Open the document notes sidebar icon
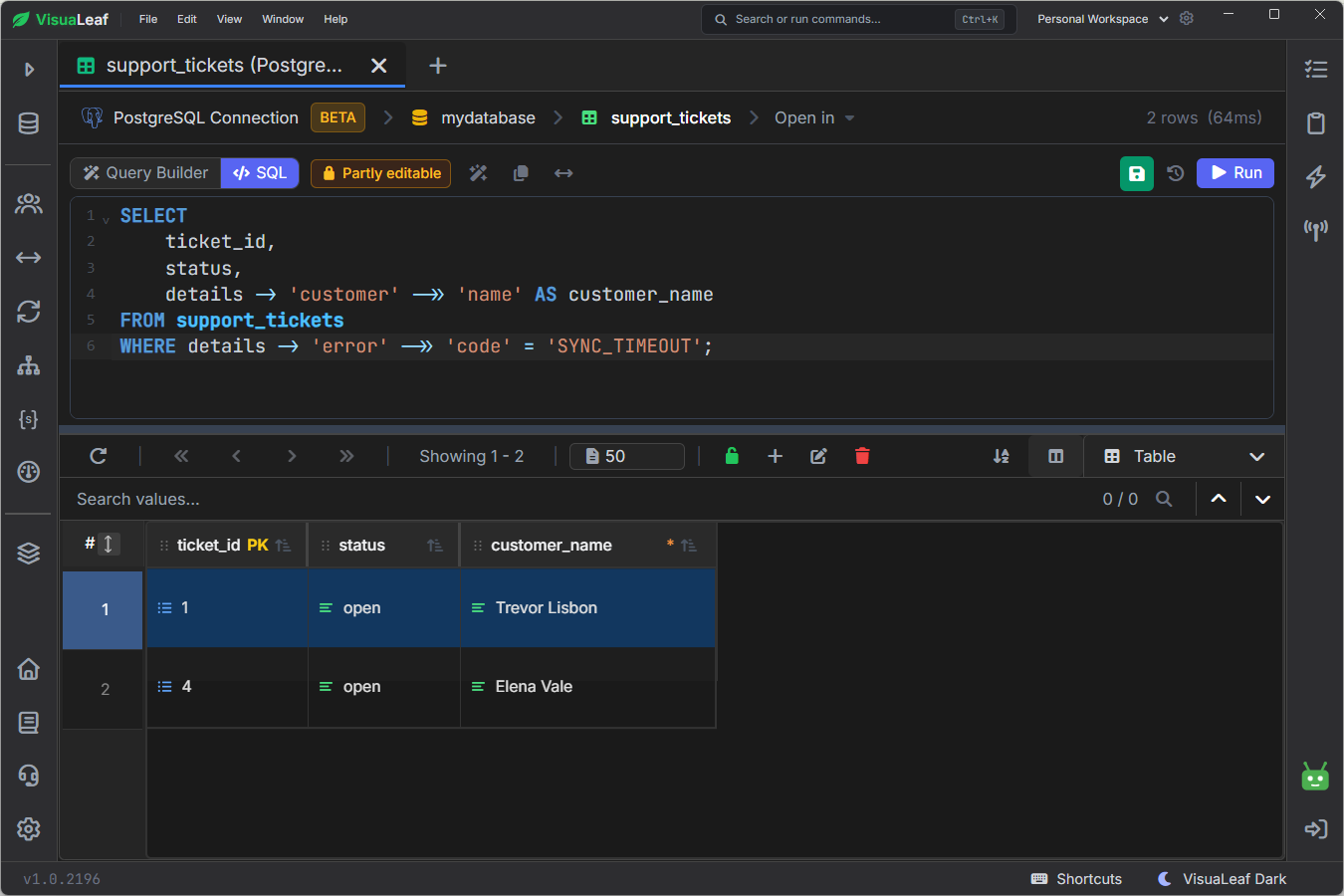This screenshot has width=1344, height=896. pos(29,723)
